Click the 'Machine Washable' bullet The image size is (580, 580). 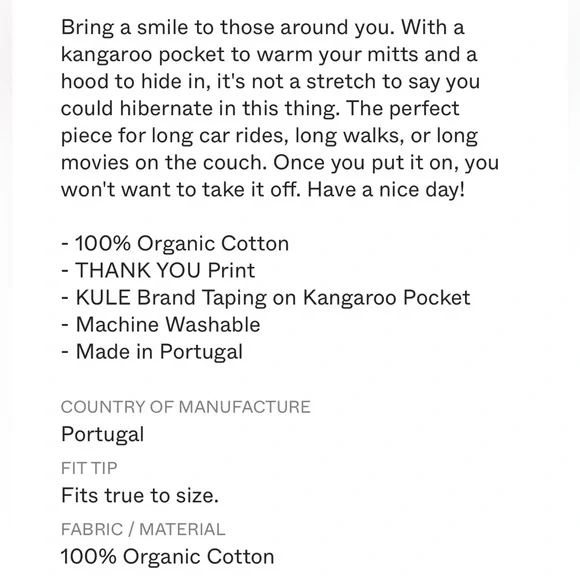pos(161,324)
